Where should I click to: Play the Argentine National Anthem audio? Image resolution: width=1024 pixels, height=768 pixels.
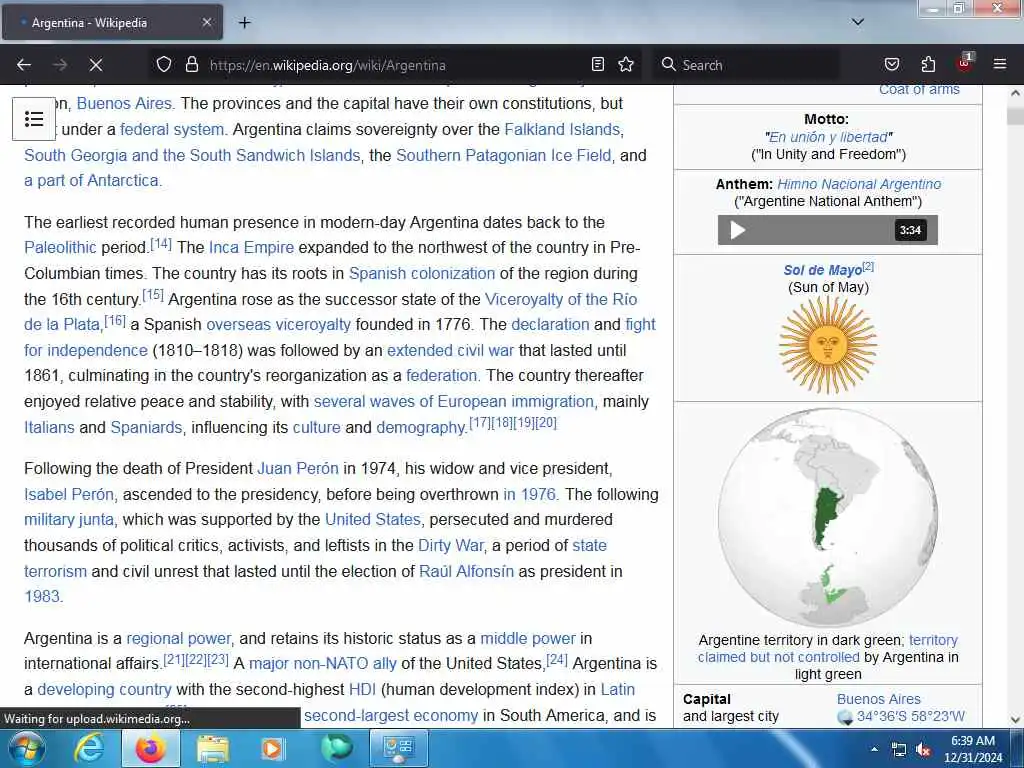(x=737, y=230)
